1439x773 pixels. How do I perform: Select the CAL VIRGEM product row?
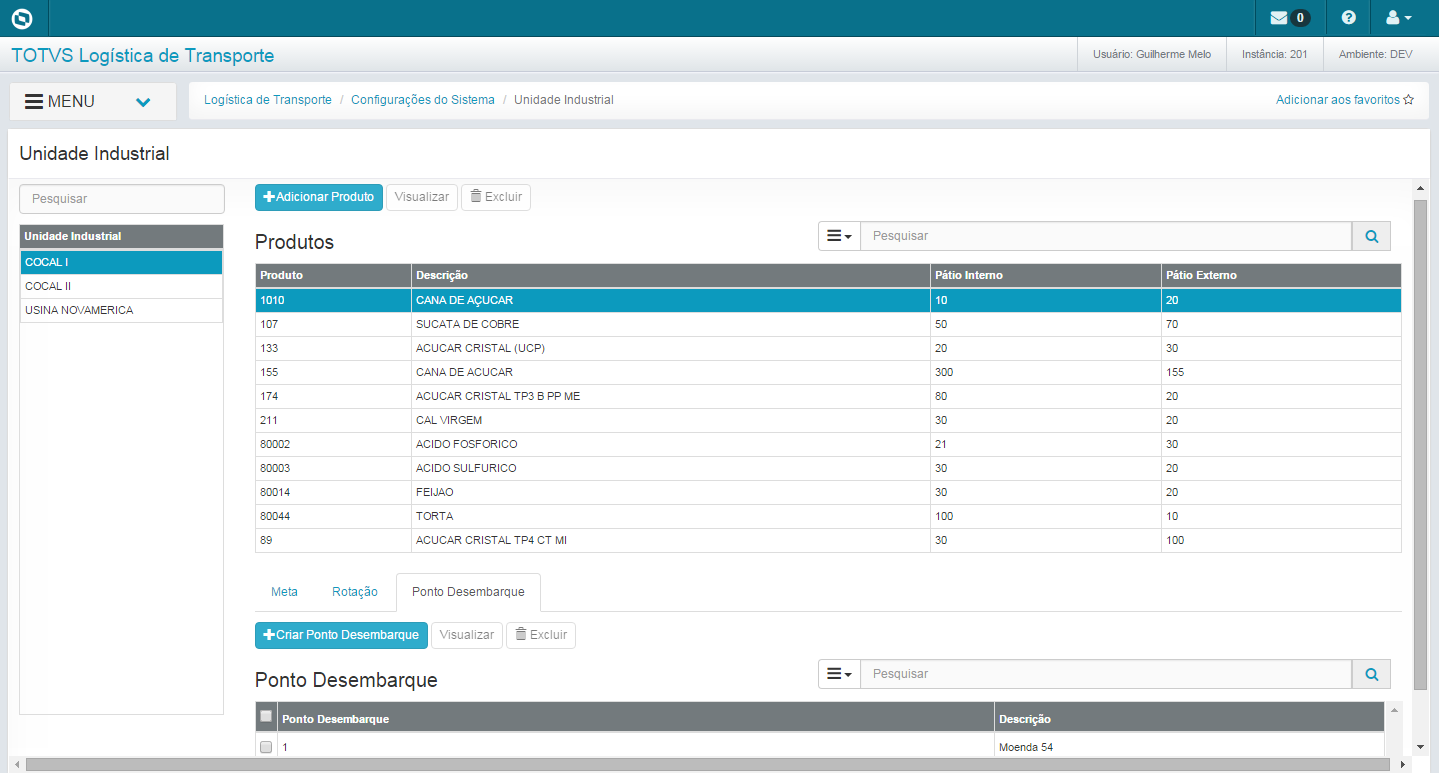(828, 420)
